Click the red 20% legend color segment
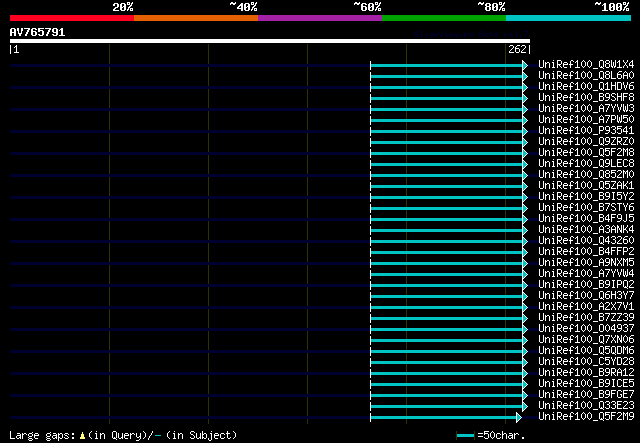 (72, 18)
